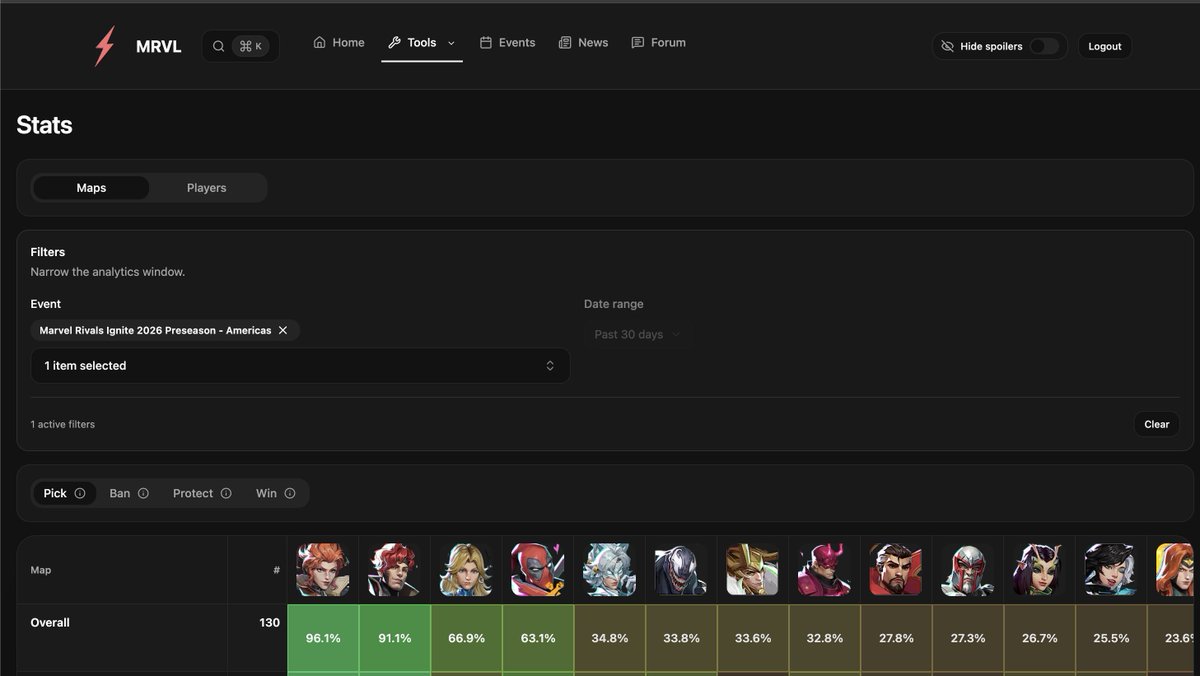Click the info icon next to Protect
1200x676 pixels.
(226, 493)
